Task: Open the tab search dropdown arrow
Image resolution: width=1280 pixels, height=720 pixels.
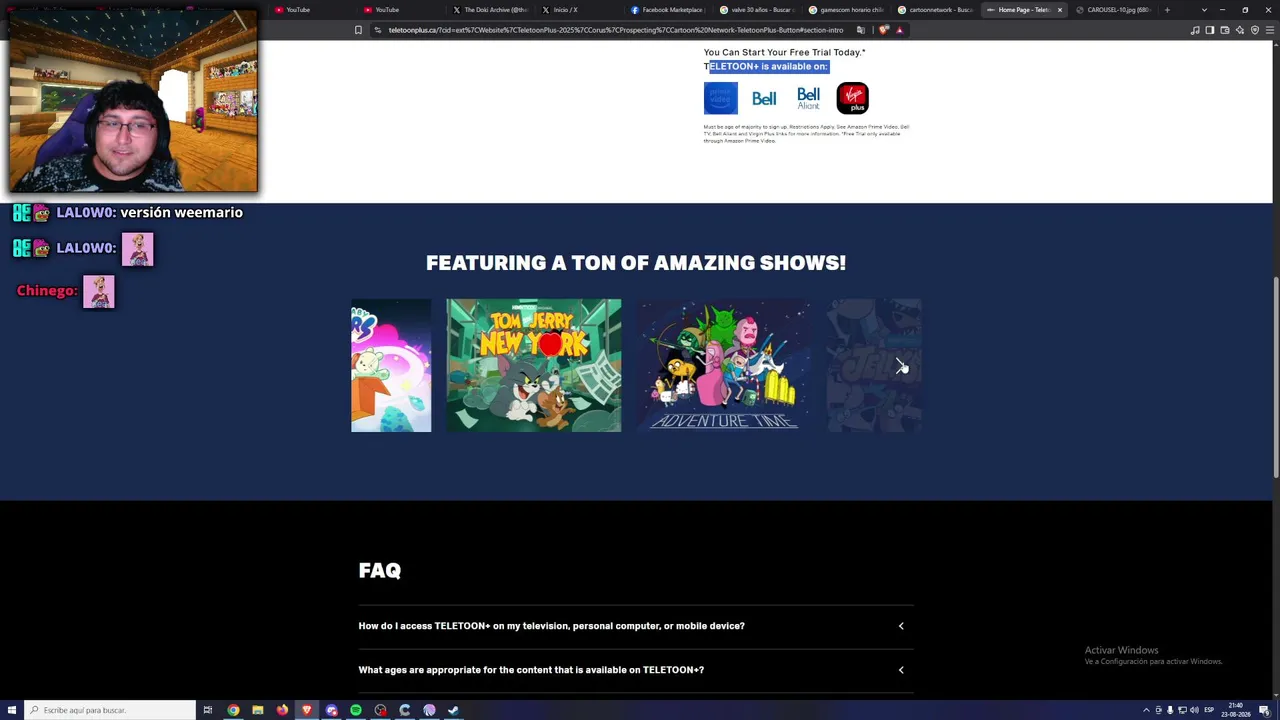Action: pyautogui.click(x=1204, y=10)
